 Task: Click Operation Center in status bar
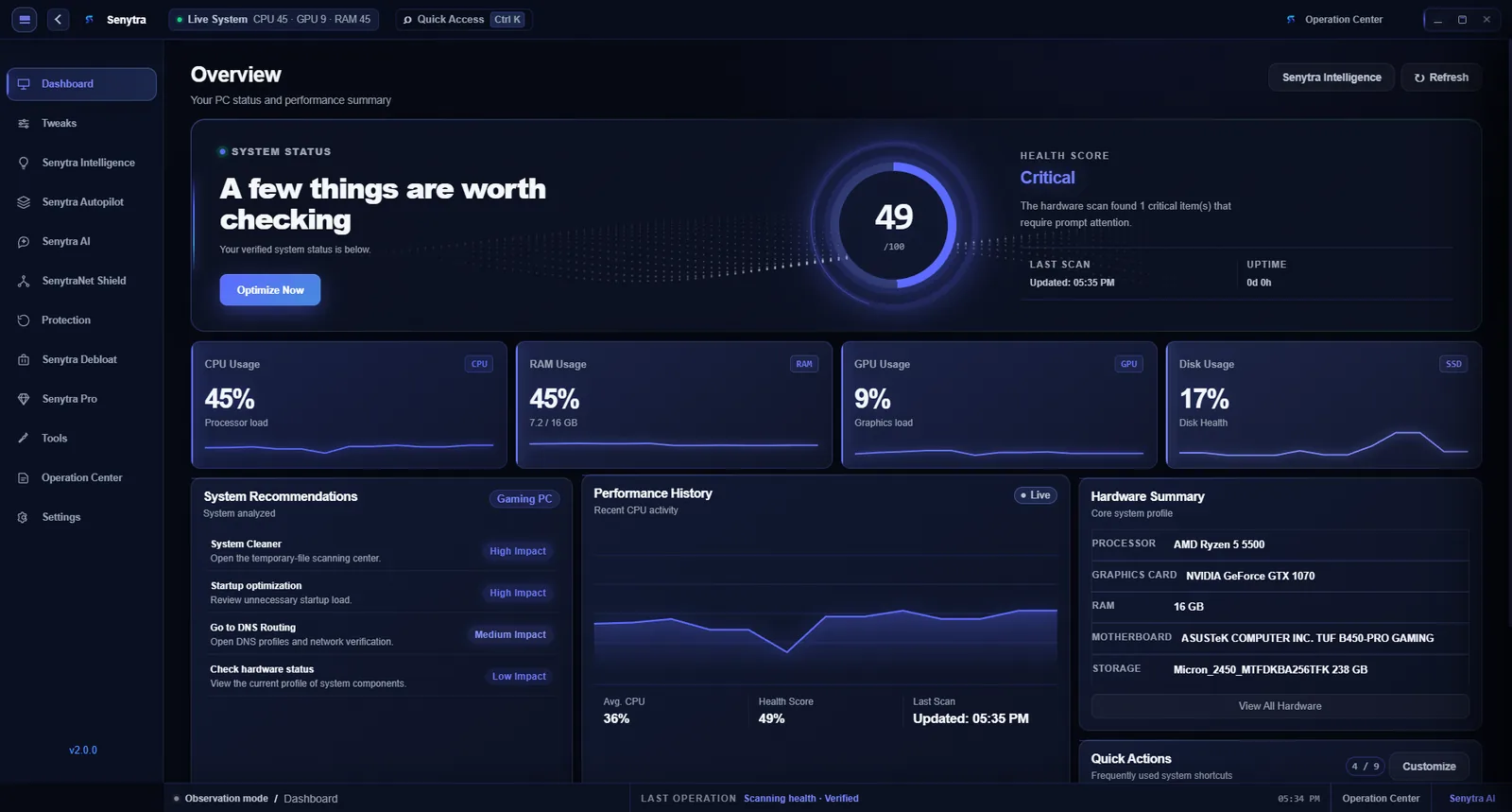click(1381, 799)
